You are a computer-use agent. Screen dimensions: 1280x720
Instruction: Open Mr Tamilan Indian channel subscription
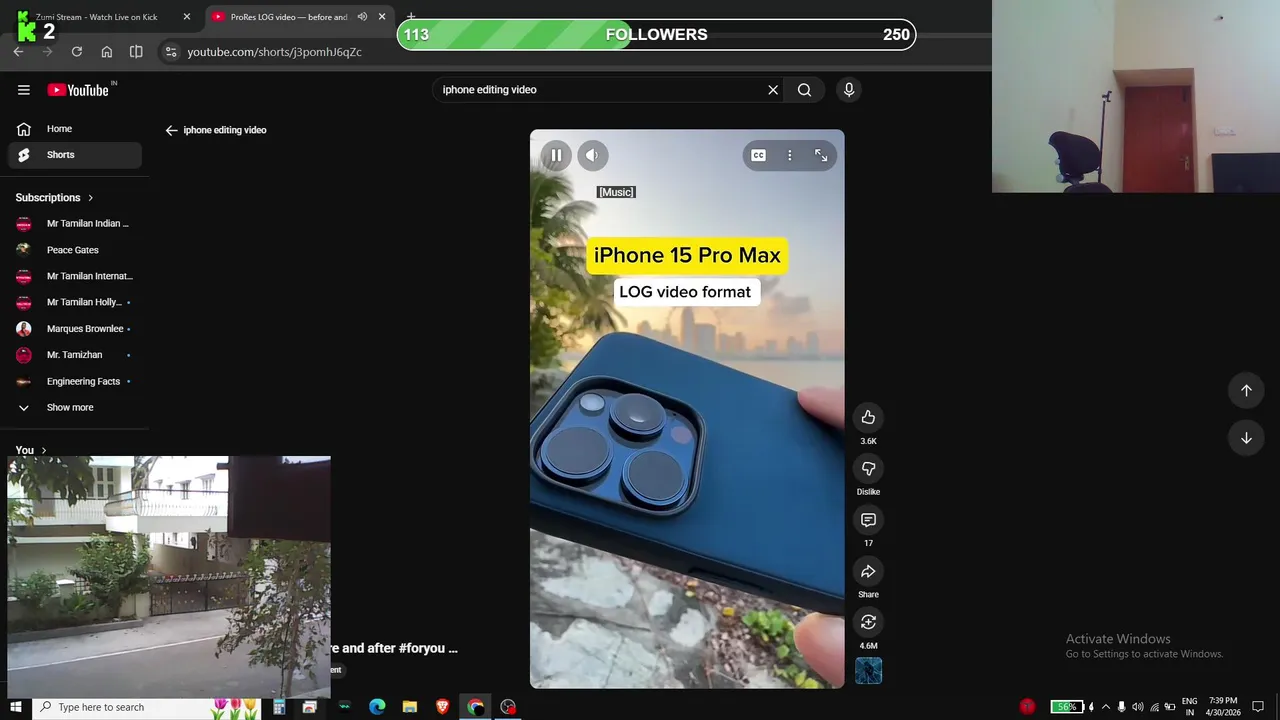point(75,224)
